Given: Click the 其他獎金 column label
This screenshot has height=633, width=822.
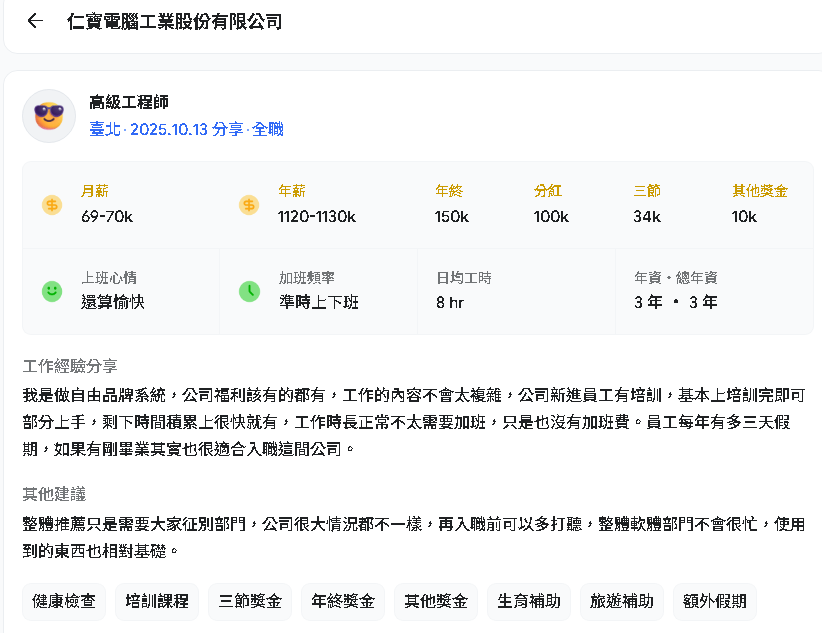Looking at the screenshot, I should [x=760, y=191].
